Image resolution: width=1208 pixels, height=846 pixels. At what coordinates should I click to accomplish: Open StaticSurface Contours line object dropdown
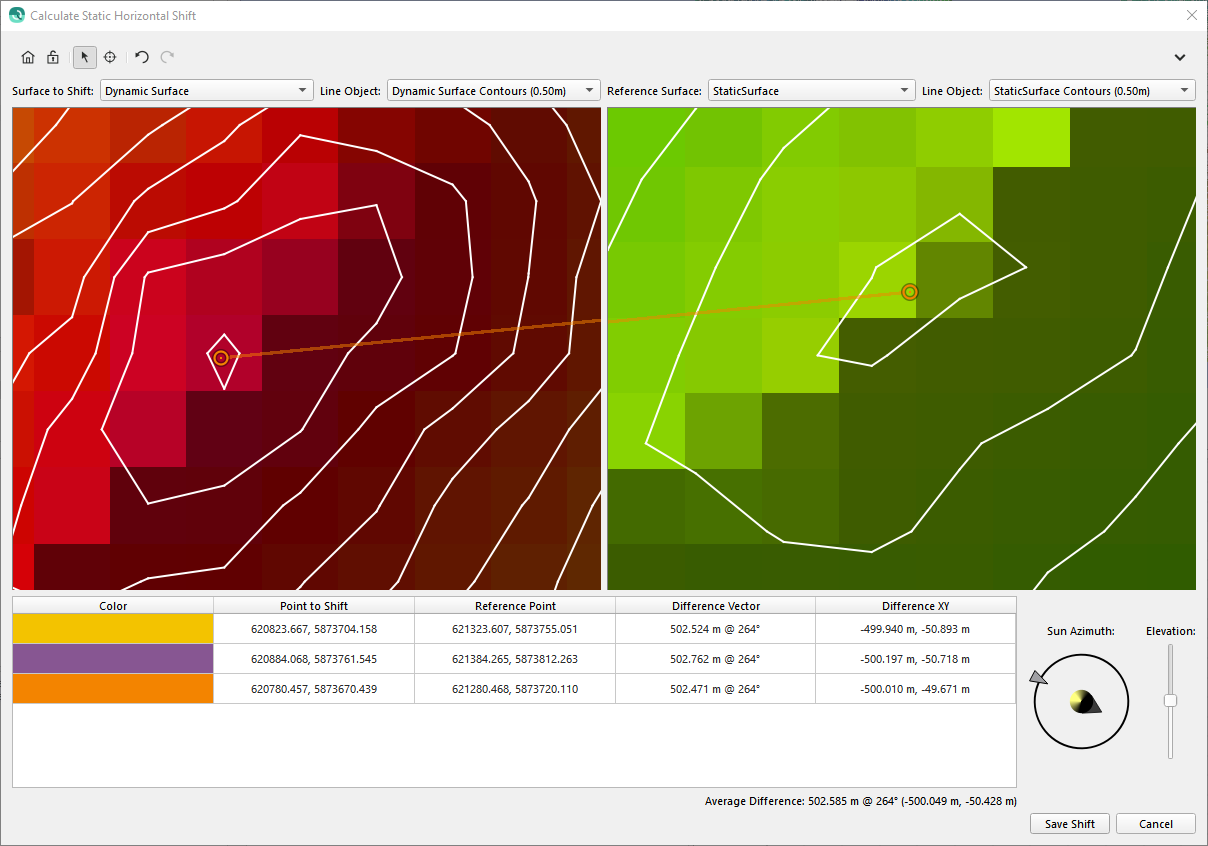tap(1092, 91)
